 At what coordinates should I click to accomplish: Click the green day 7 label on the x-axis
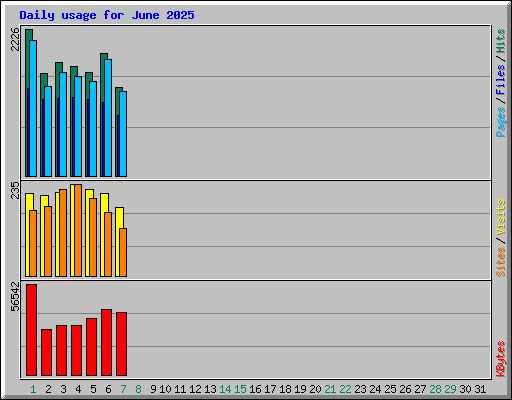coord(123,389)
